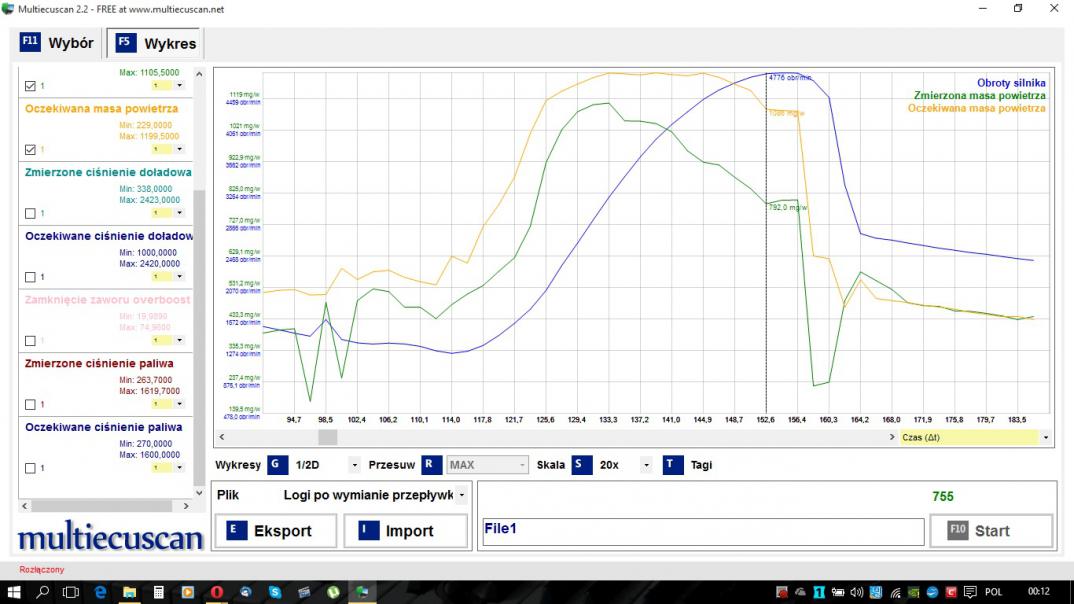Open the Plik log file dropdown
Image resolution: width=1074 pixels, height=604 pixels.
click(x=462, y=494)
